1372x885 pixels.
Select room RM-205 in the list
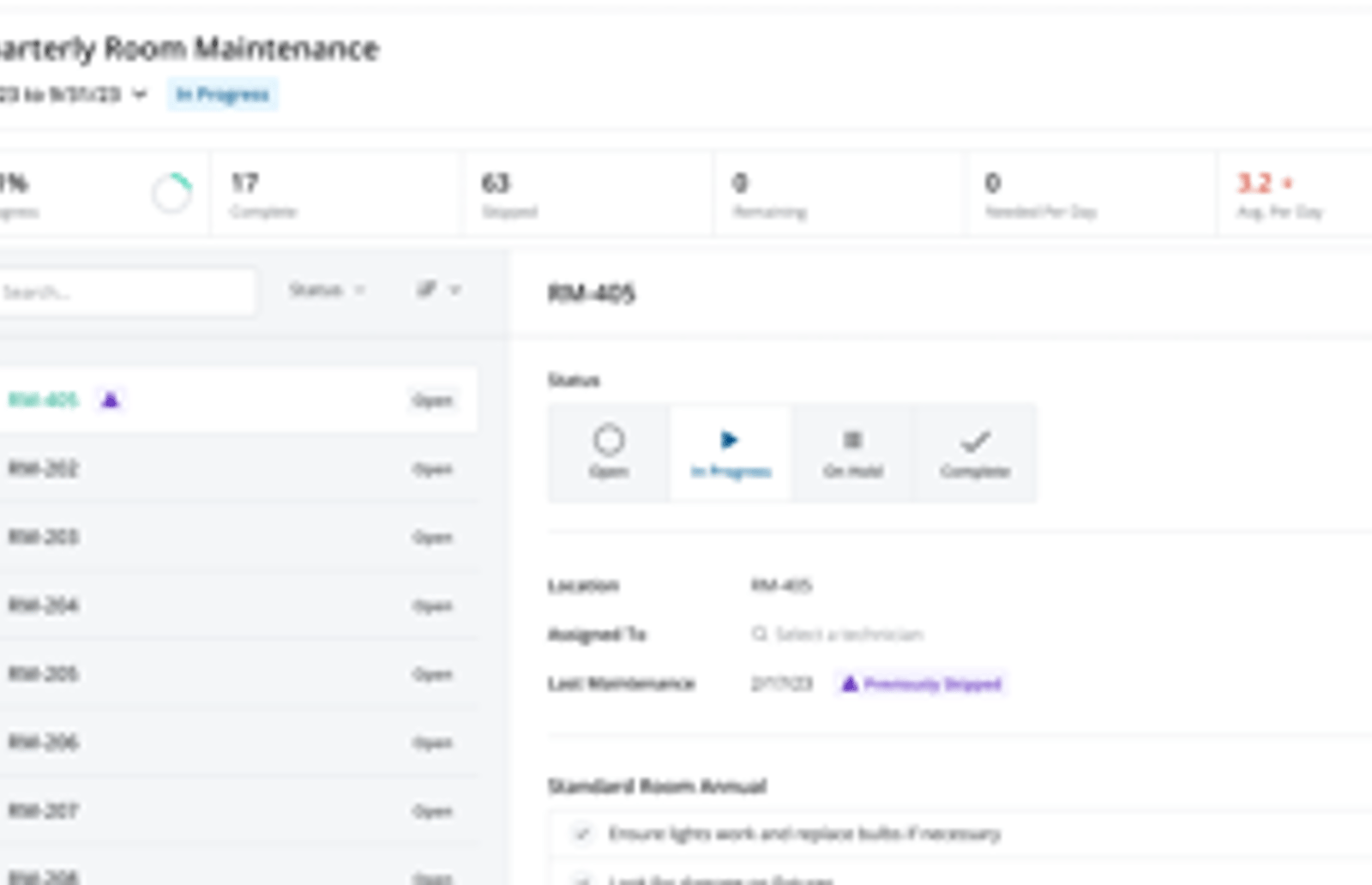coord(238,674)
